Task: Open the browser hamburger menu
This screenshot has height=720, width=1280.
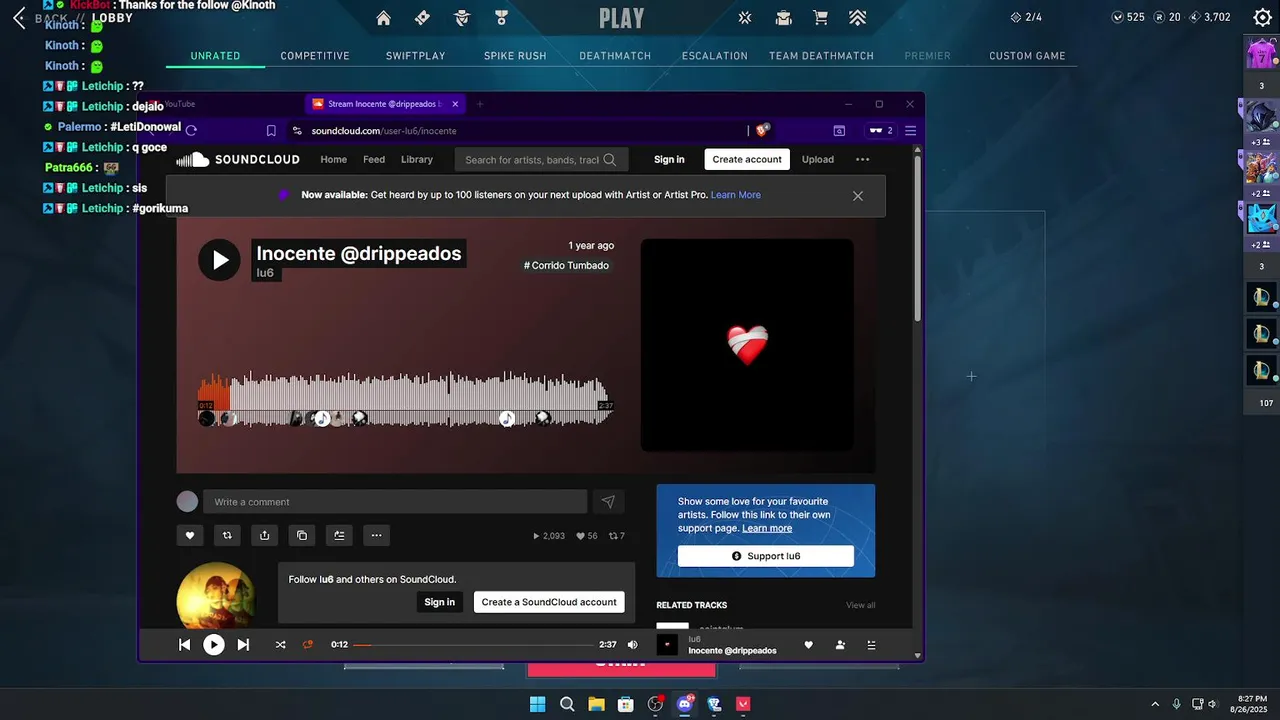Action: coord(910,130)
